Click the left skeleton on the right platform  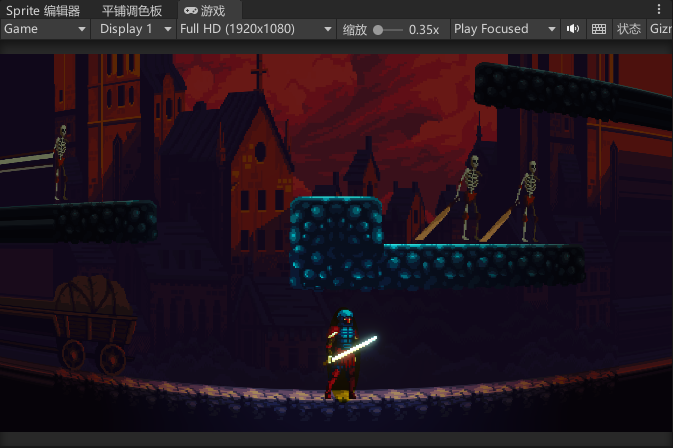click(x=470, y=195)
